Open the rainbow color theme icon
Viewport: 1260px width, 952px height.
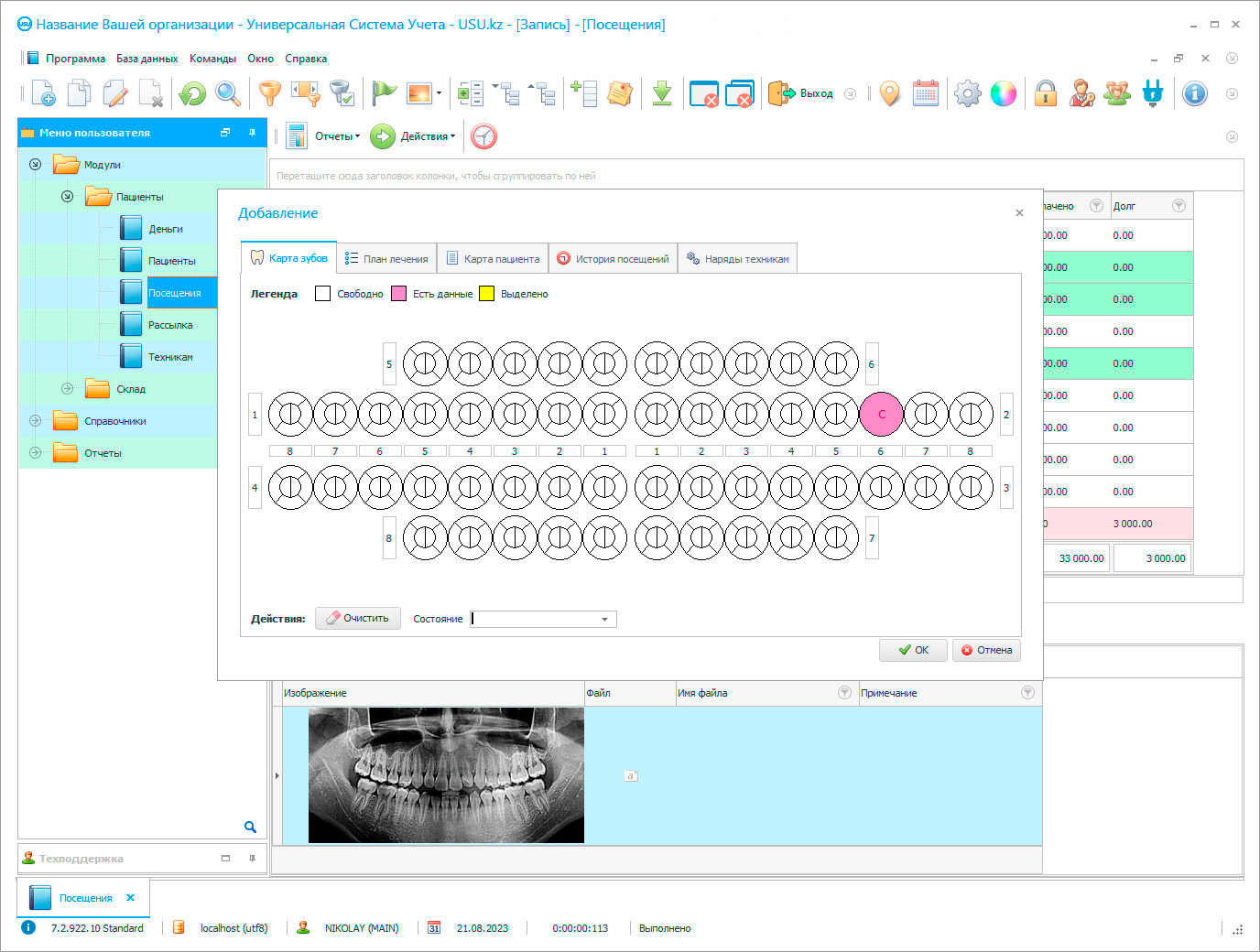tap(1004, 93)
